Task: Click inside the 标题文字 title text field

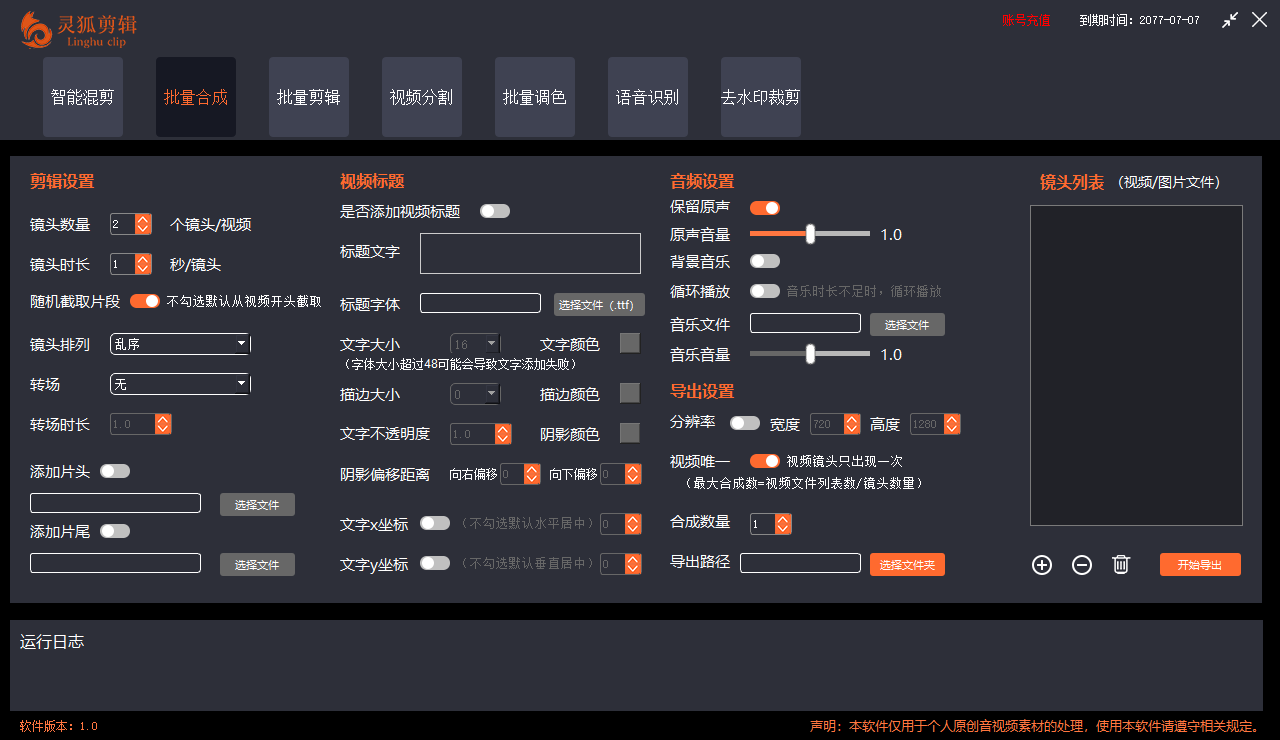Action: pyautogui.click(x=529, y=253)
